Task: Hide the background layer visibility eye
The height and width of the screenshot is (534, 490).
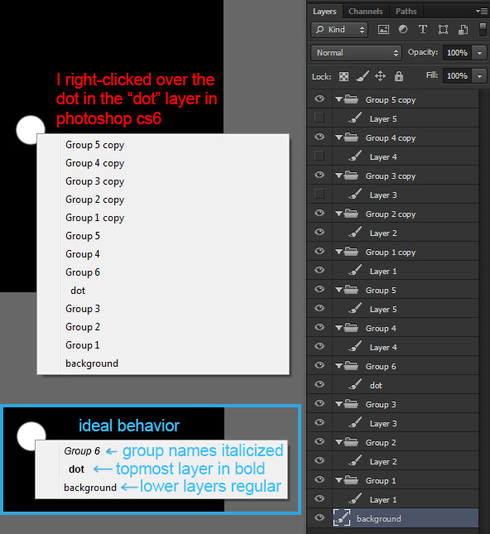Action: [x=319, y=518]
